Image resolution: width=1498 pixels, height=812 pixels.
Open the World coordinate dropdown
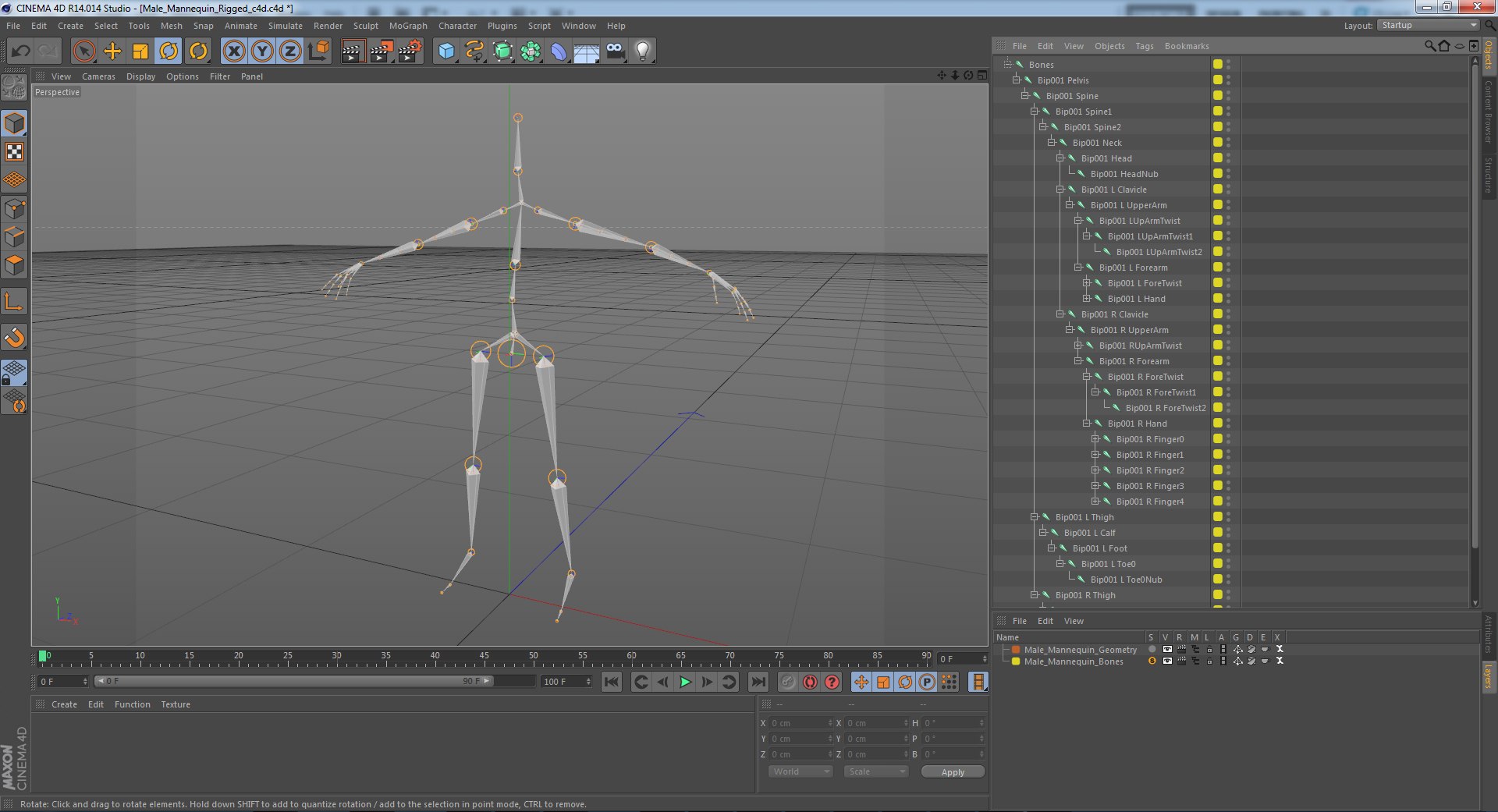(800, 771)
